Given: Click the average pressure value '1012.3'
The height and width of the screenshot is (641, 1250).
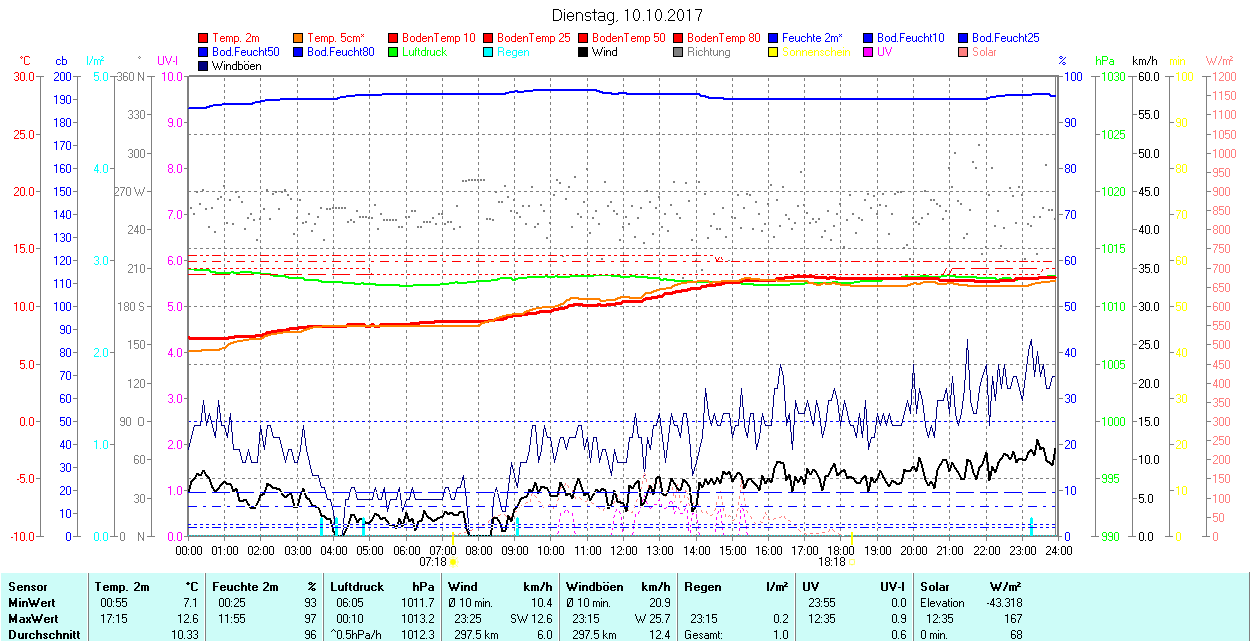Looking at the screenshot, I should point(418,635).
